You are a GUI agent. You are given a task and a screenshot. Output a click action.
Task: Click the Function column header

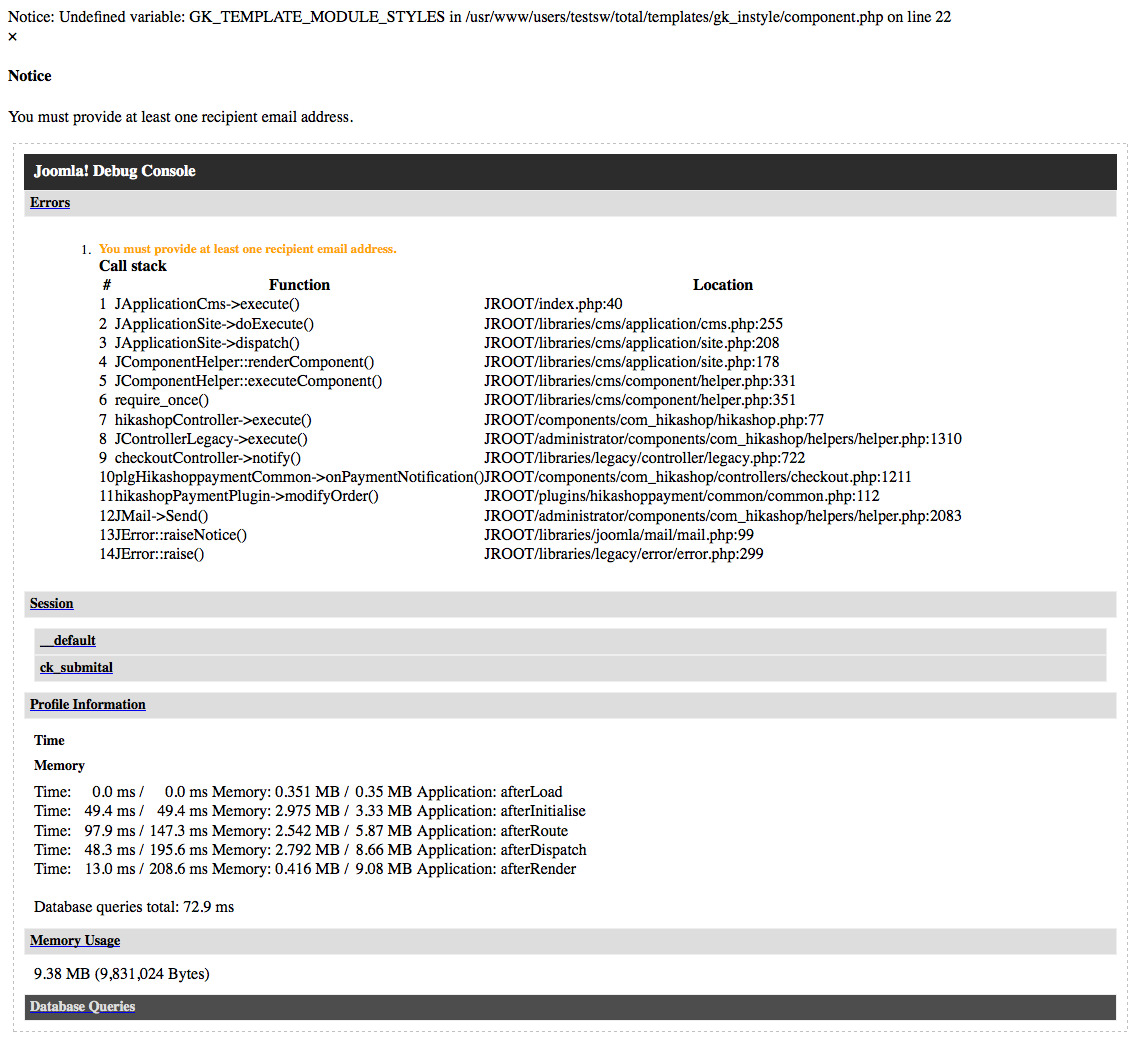(x=299, y=285)
